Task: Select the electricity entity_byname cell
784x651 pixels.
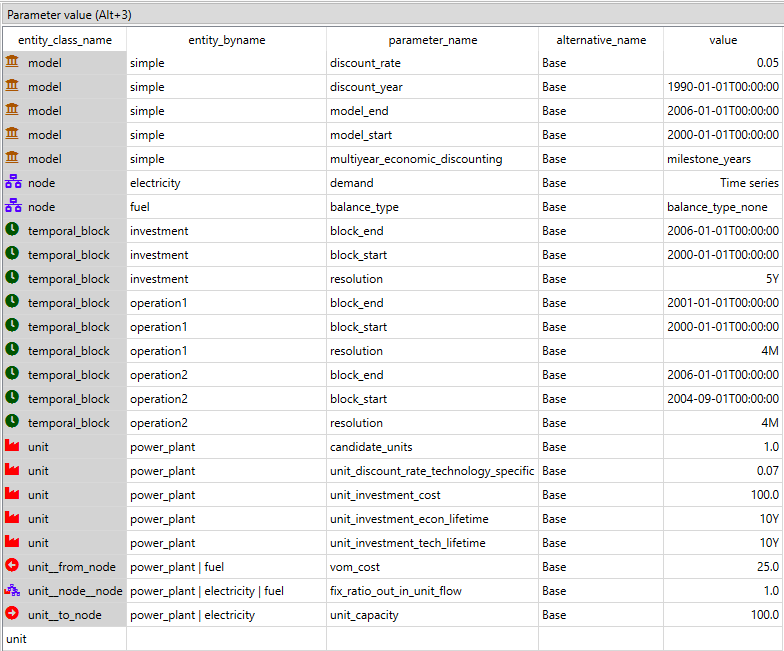Action: click(x=226, y=183)
